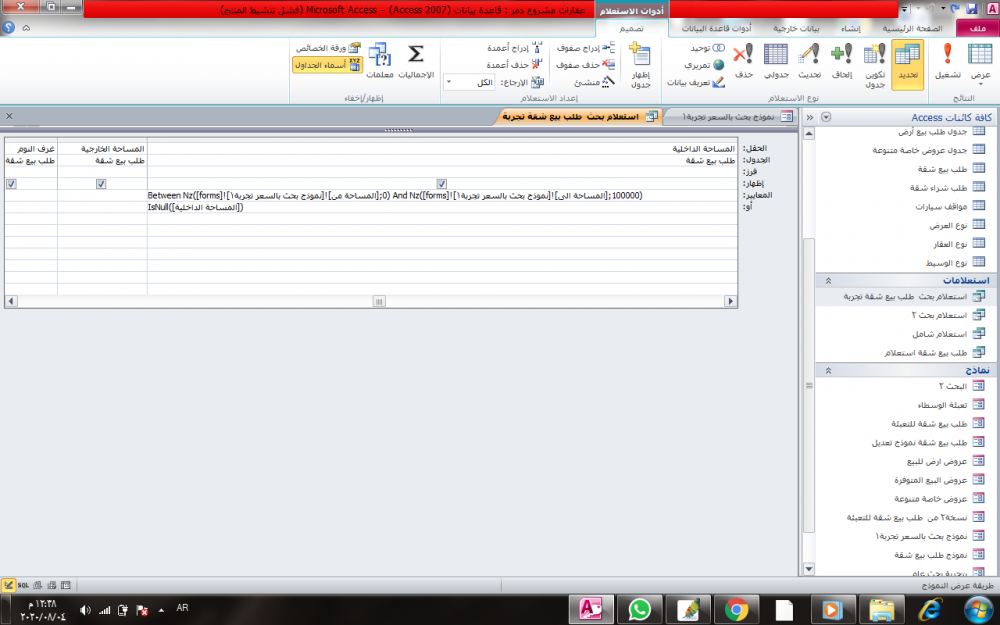This screenshot has height=625, width=1000.
Task: Toggle ورقة الخصائص property sheet
Action: tap(328, 48)
